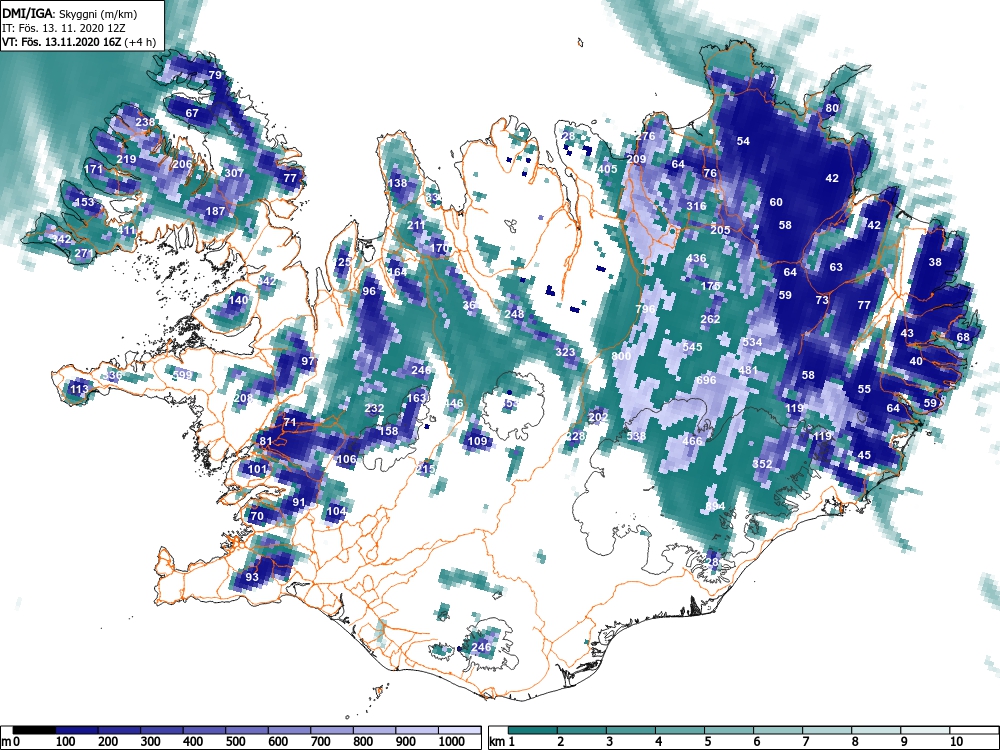This screenshot has width=1000, height=750.
Task: Select visibility value 67 on the map
Action: pyautogui.click(x=192, y=114)
